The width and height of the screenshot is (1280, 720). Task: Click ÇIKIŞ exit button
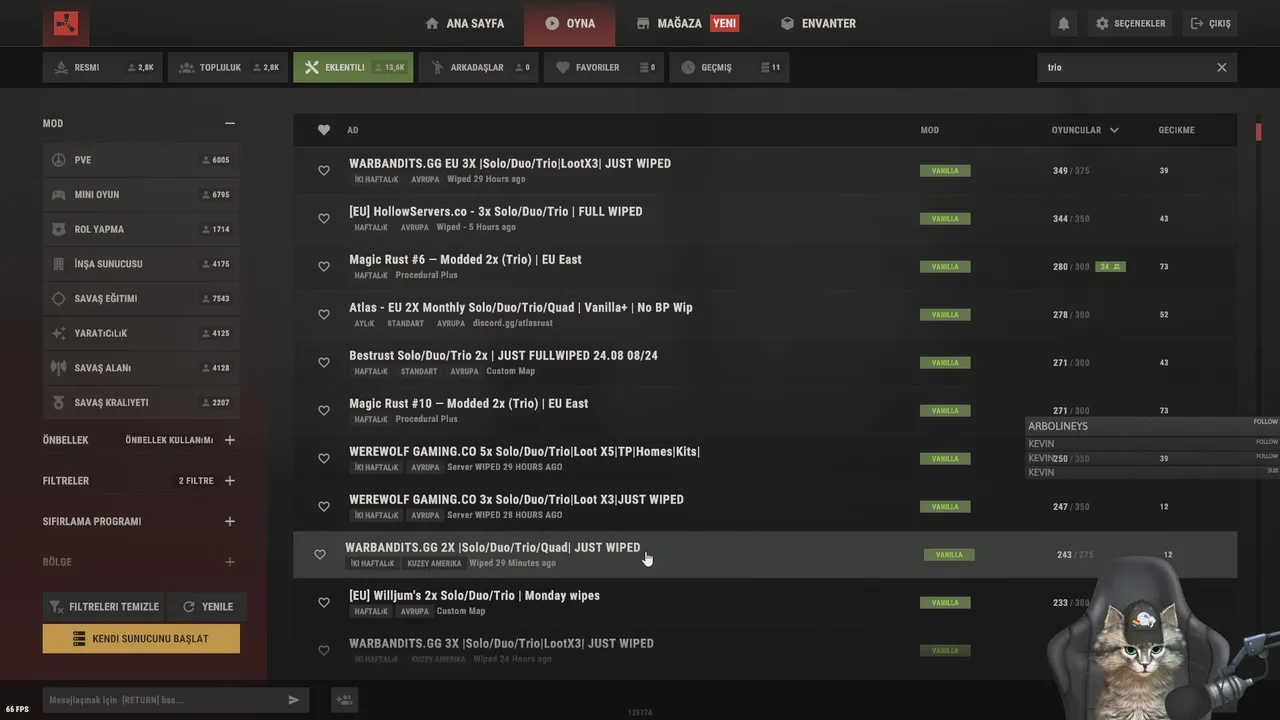(1210, 23)
